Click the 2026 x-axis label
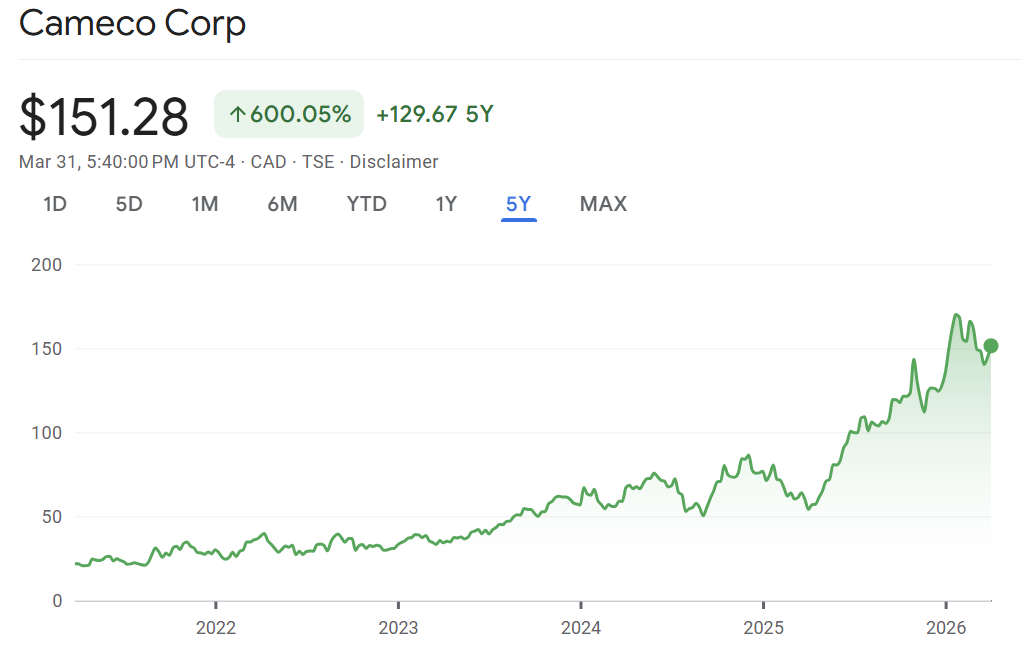This screenshot has width=1021, height=645. 946,627
